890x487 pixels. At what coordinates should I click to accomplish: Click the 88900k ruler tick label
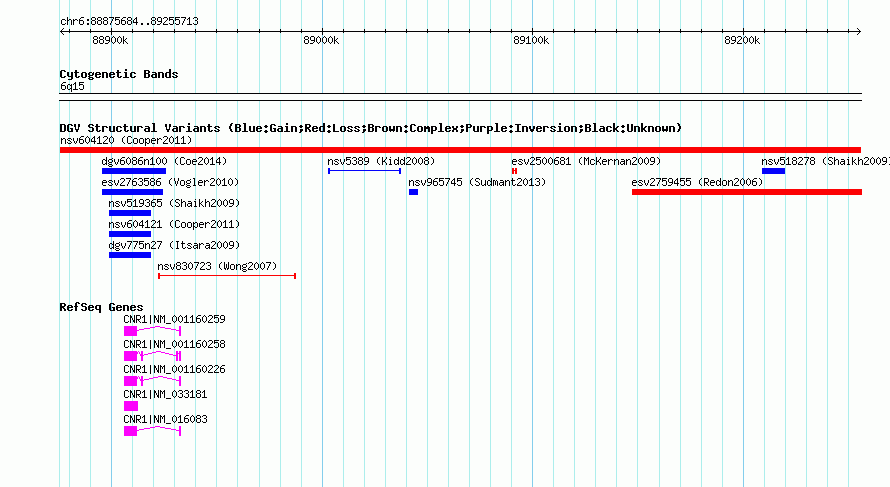pos(110,40)
